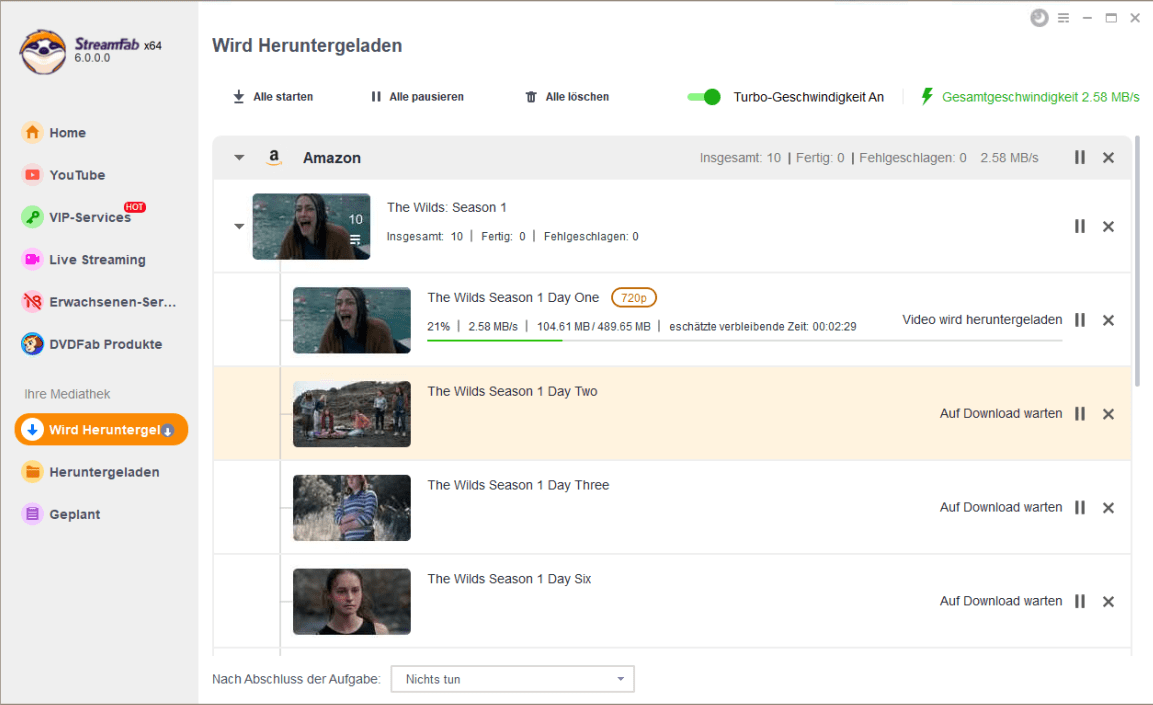Remove Day Six from queue
Viewport: 1153px width, 705px height.
[x=1108, y=601]
